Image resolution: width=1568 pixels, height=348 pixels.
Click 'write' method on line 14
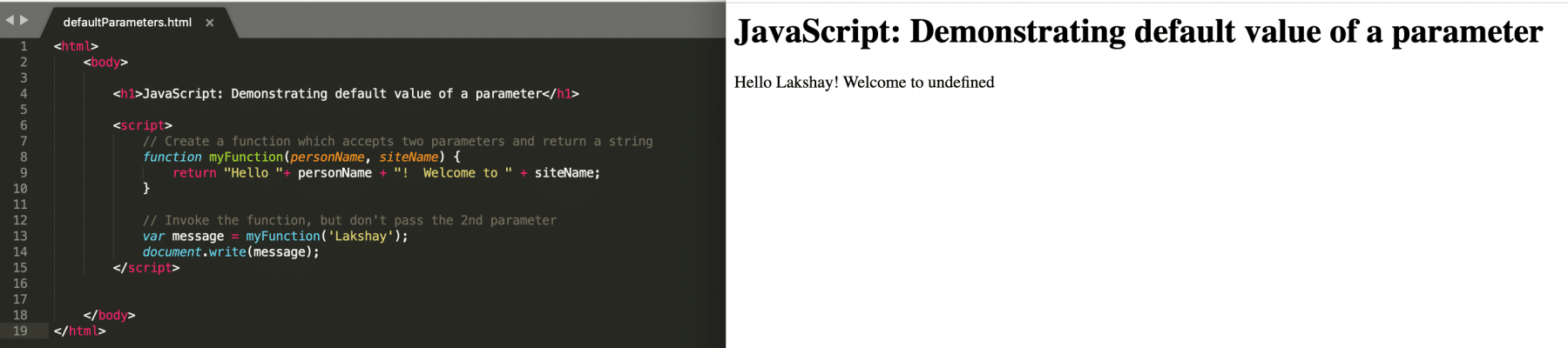click(227, 252)
